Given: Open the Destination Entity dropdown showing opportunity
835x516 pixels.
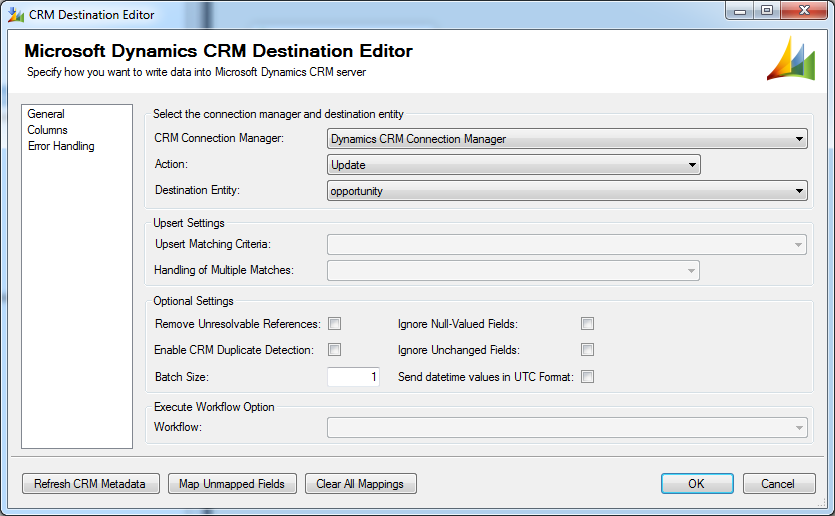Looking at the screenshot, I should [567, 191].
